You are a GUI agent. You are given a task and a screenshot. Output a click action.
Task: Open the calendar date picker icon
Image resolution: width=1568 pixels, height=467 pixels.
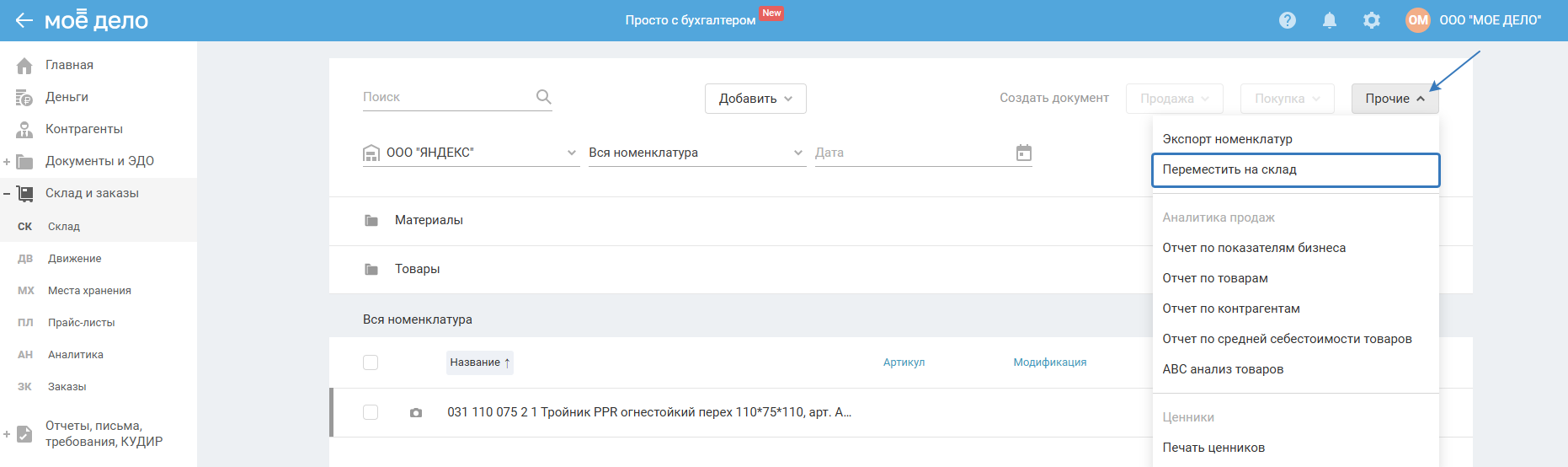coord(1023,153)
